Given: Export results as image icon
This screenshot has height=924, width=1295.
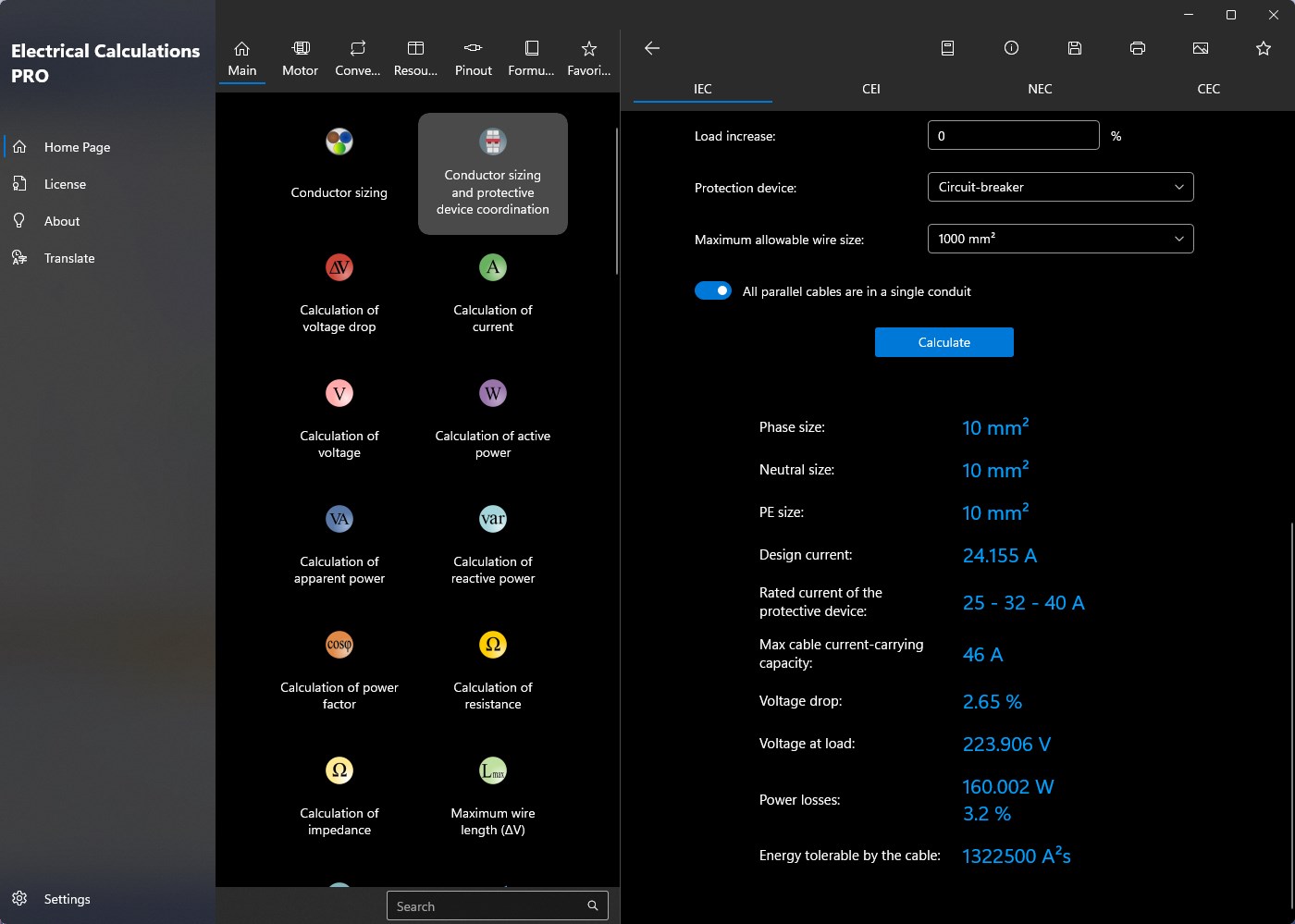Looking at the screenshot, I should coord(1201,48).
